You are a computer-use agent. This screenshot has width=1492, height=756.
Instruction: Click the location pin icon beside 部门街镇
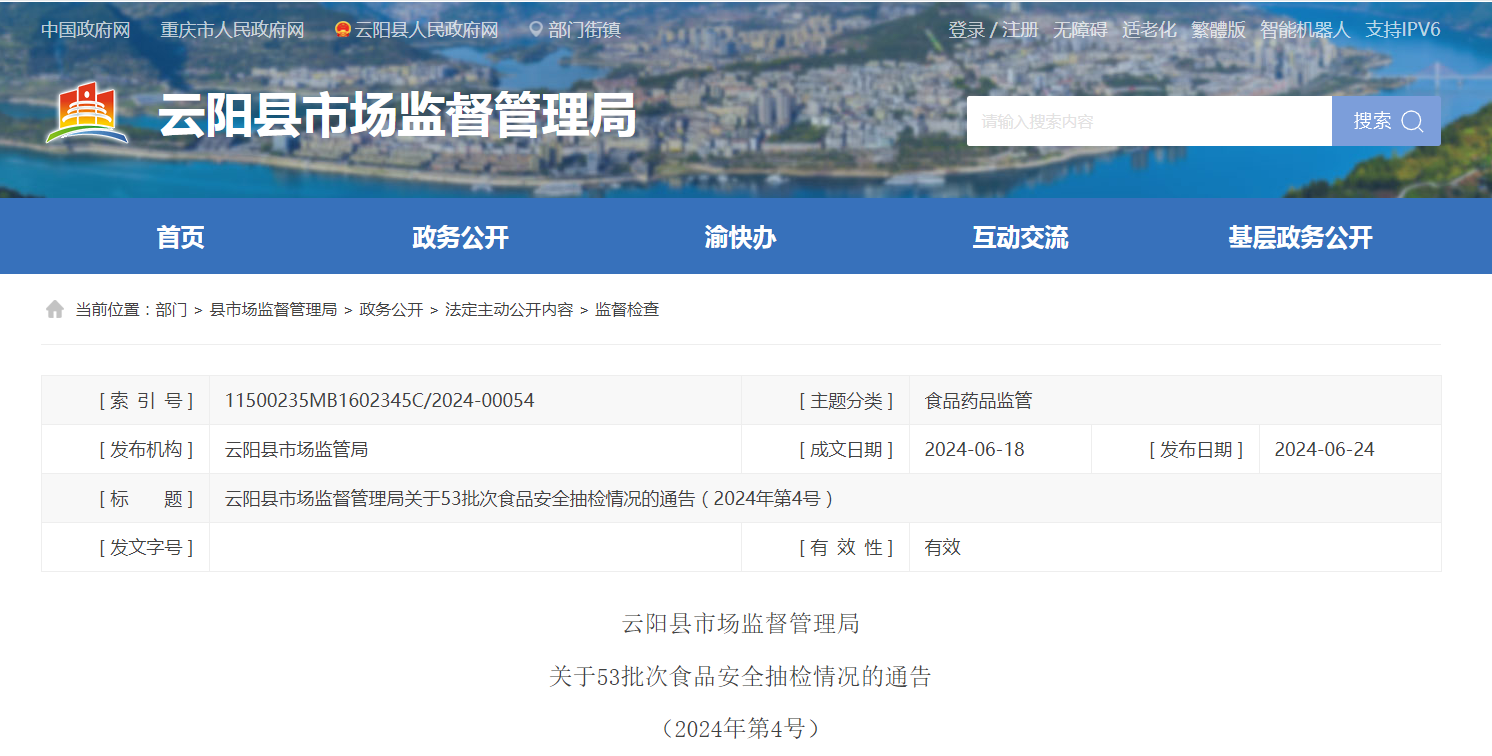tap(536, 30)
